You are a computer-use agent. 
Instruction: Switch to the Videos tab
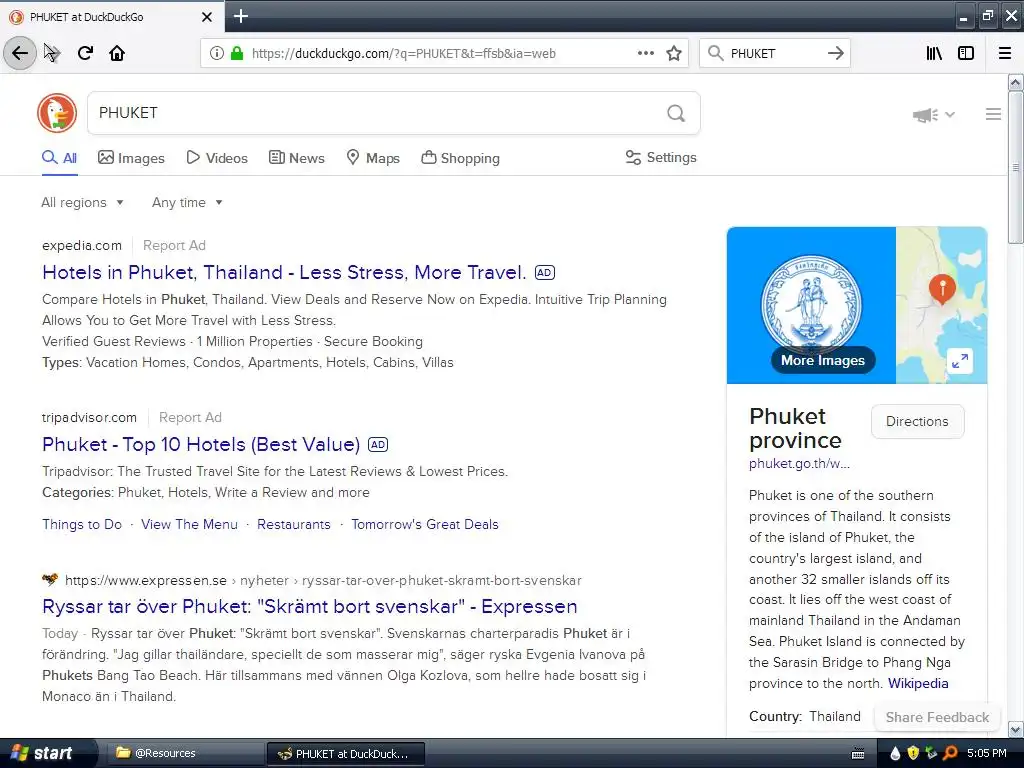pyautogui.click(x=217, y=158)
